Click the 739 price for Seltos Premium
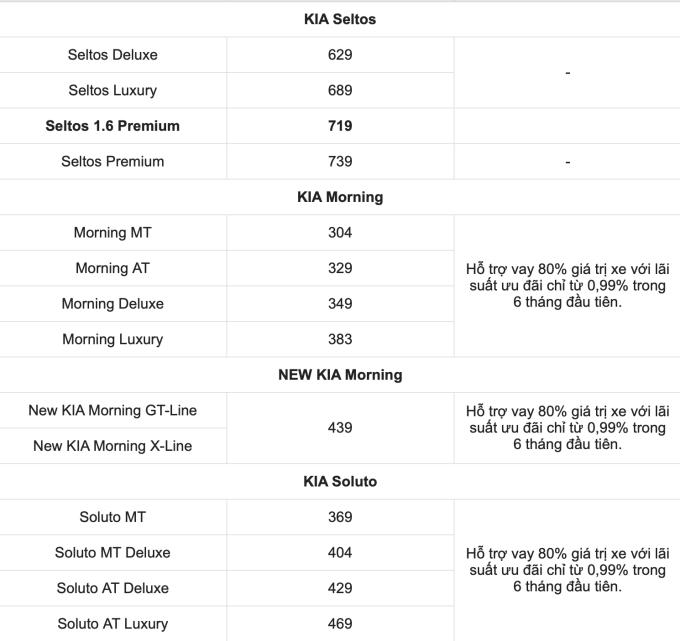 click(340, 161)
